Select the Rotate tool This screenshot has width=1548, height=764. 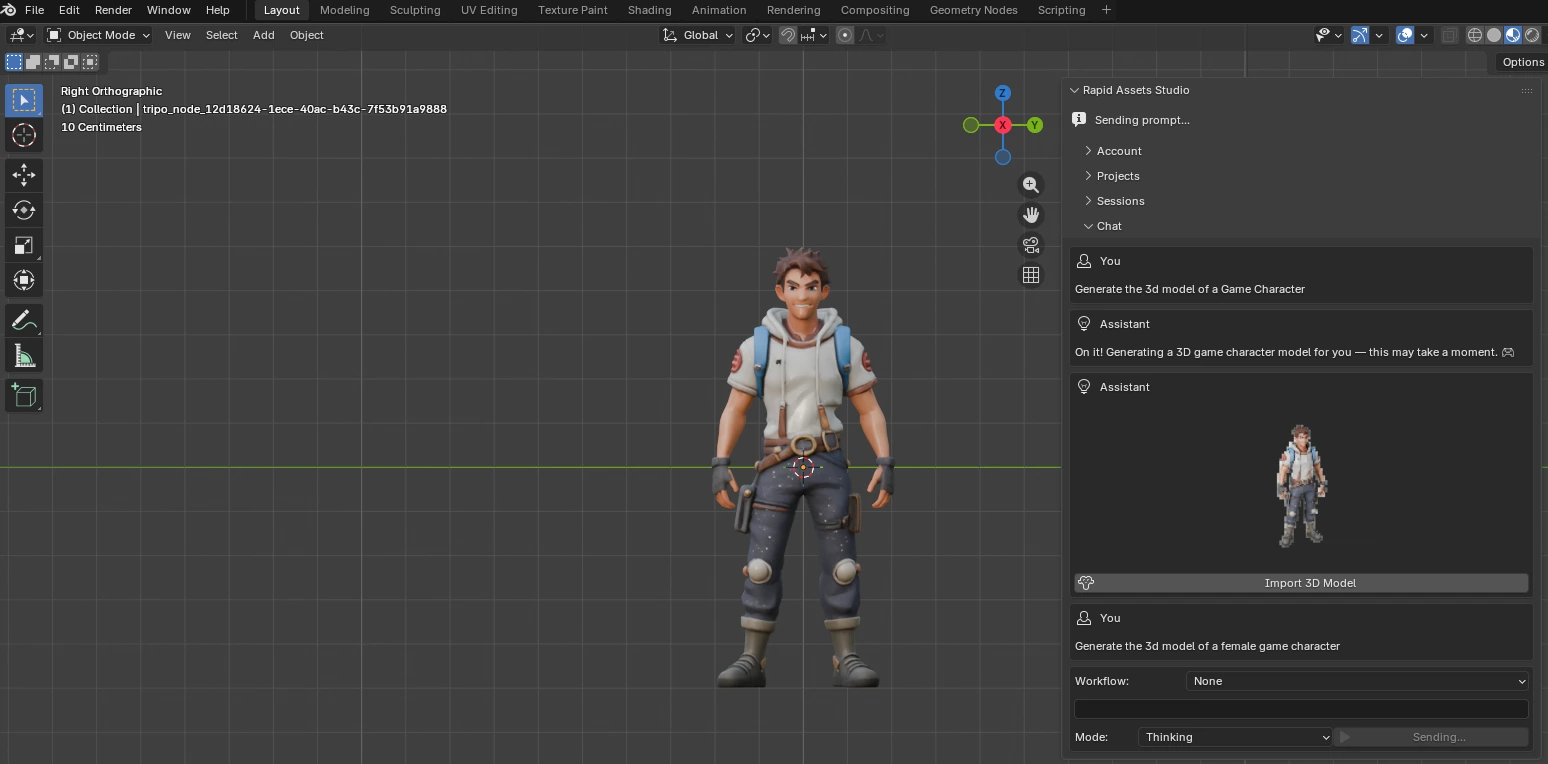coord(24,210)
